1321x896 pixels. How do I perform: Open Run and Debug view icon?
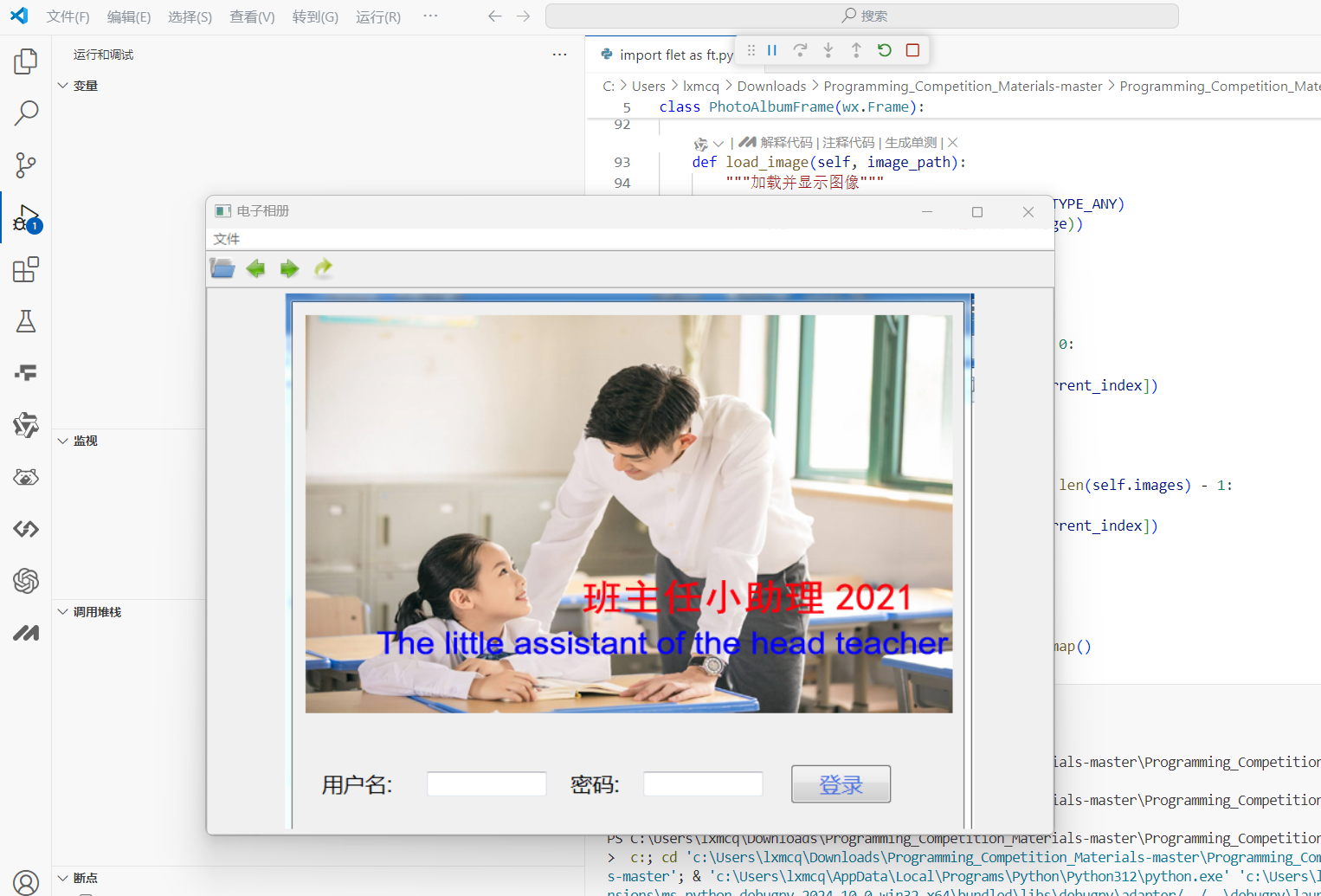pos(26,218)
